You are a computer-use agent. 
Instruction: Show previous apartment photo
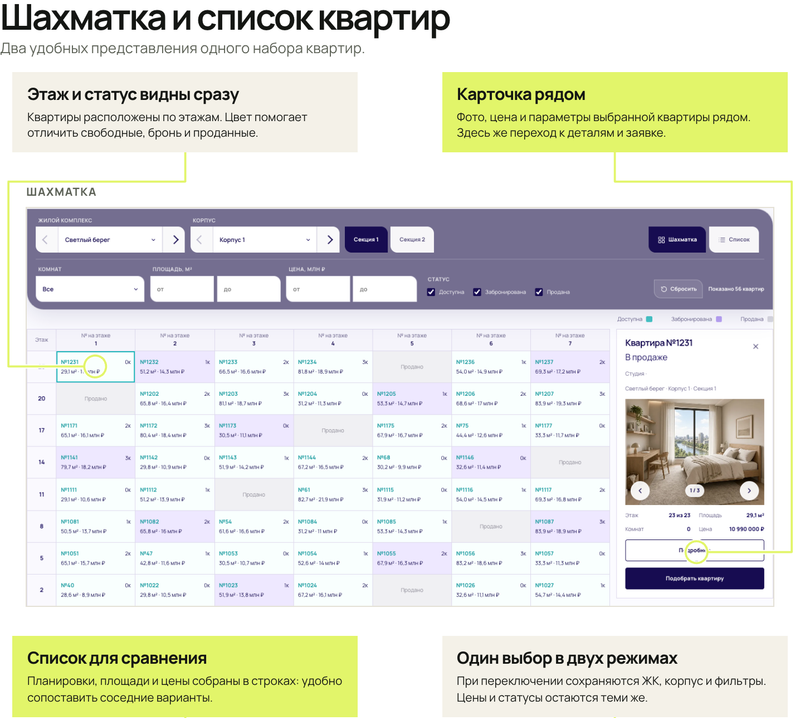tap(640, 491)
